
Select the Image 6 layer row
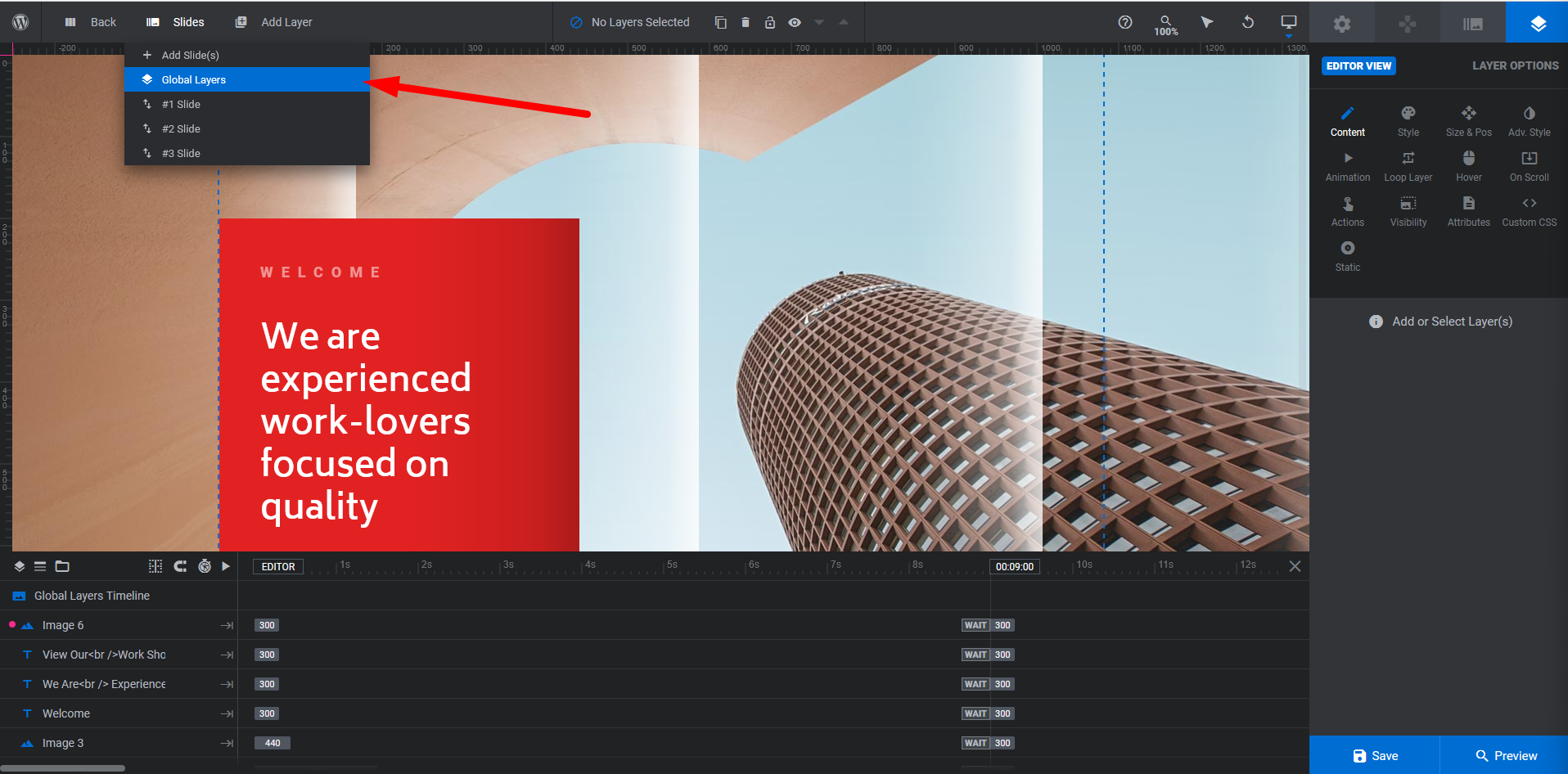point(119,625)
